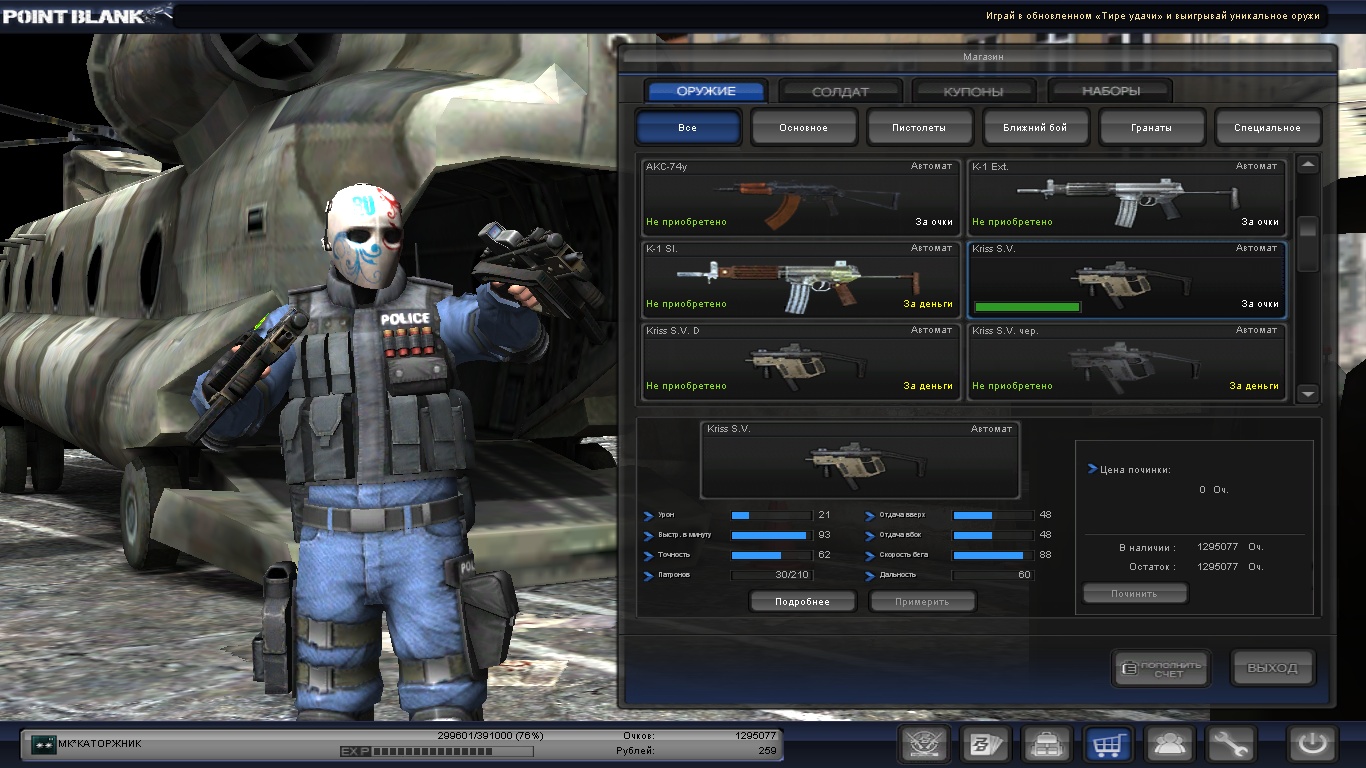Filter weapons by Ближний бой
The image size is (1366, 768).
pos(1036,127)
